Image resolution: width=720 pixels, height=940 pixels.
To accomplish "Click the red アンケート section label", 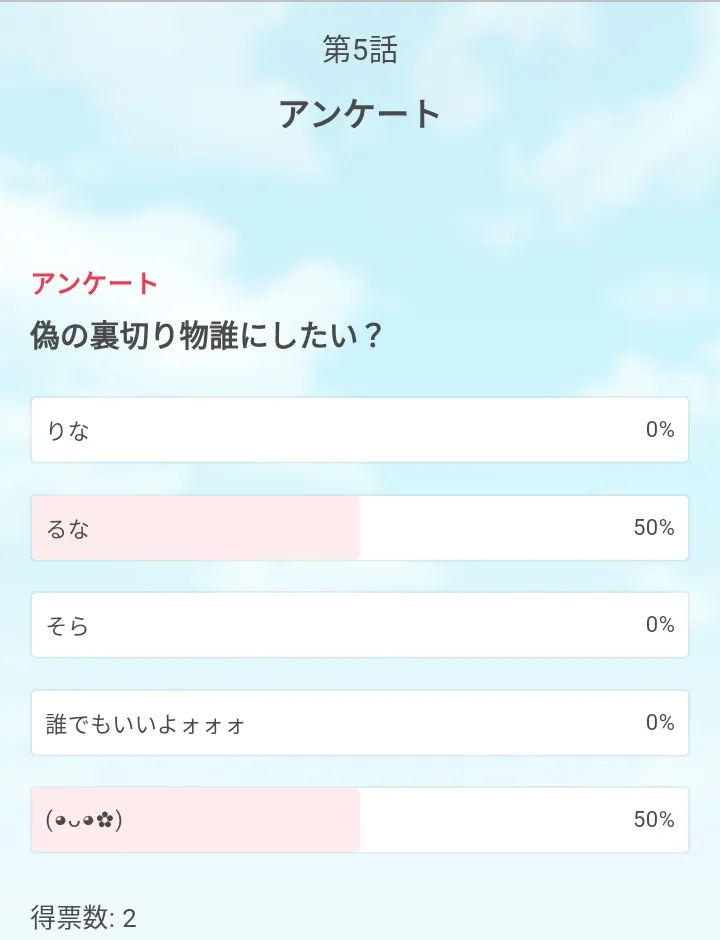I will pyautogui.click(x=95, y=283).
